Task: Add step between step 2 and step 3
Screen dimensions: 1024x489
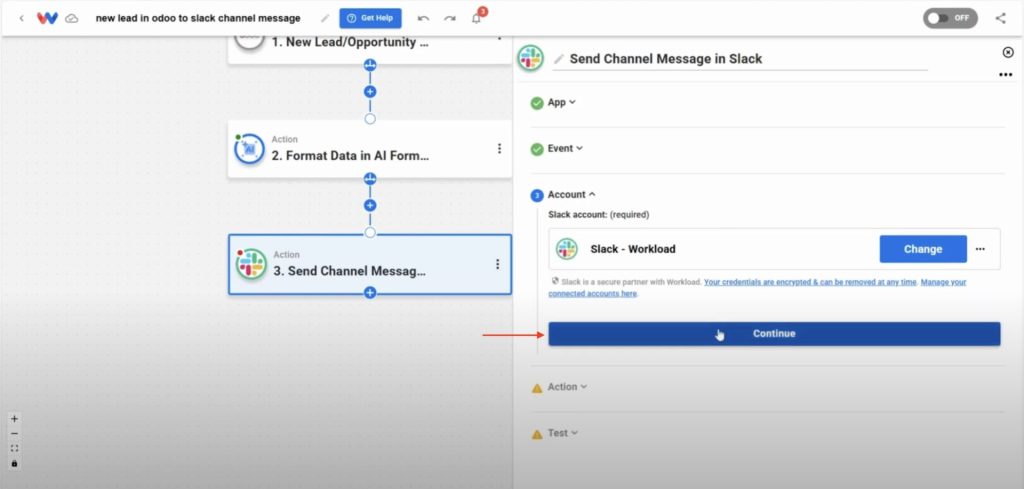Action: (370, 205)
